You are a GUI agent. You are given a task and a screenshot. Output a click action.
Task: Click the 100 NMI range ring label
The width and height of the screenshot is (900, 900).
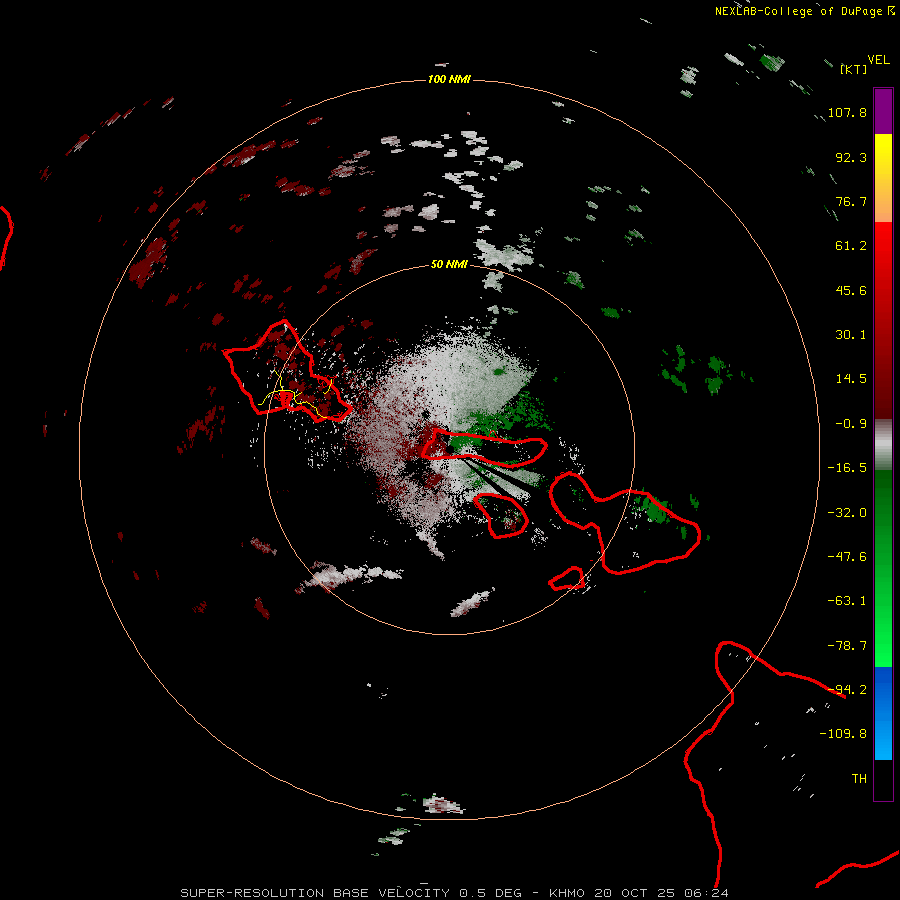pos(449,79)
